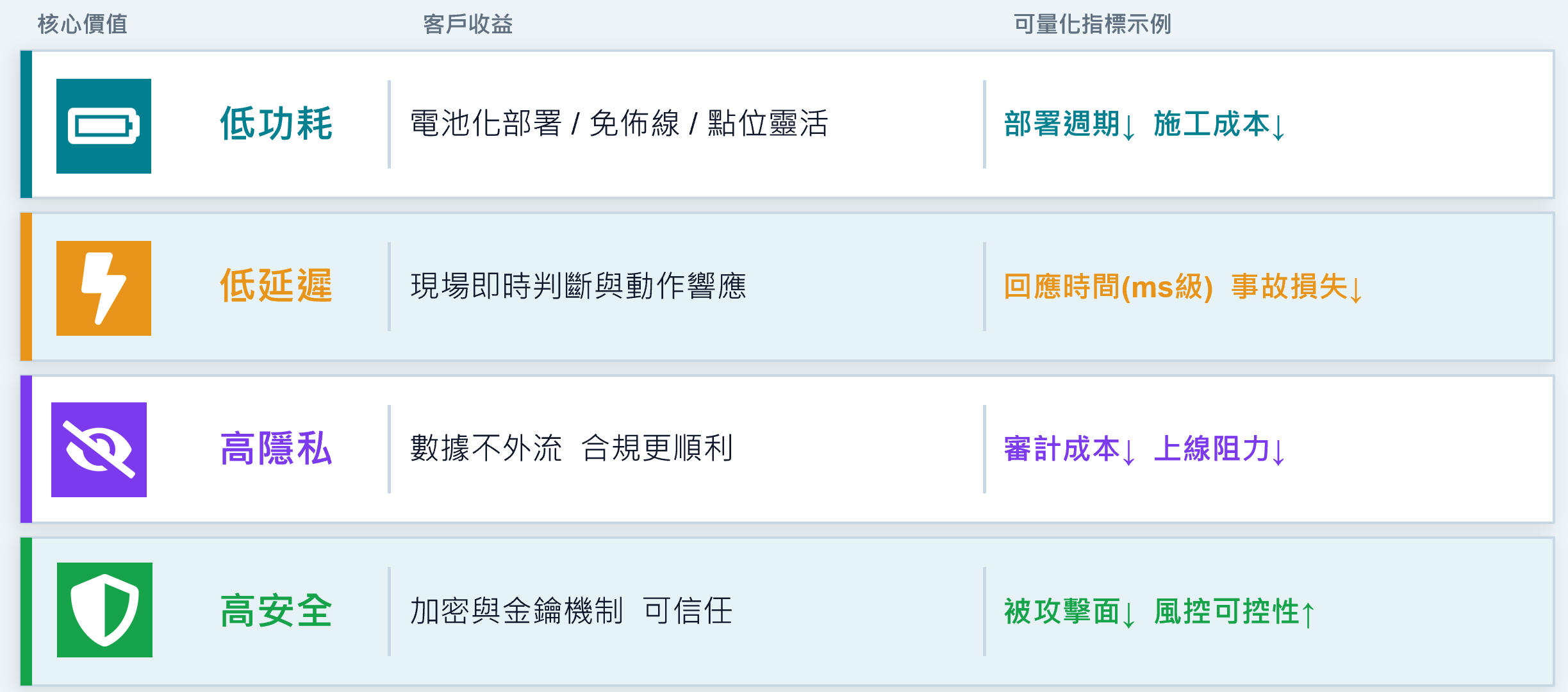Click the orange lightning bolt icon
Screen dimensions: 1568x692
coord(104,288)
